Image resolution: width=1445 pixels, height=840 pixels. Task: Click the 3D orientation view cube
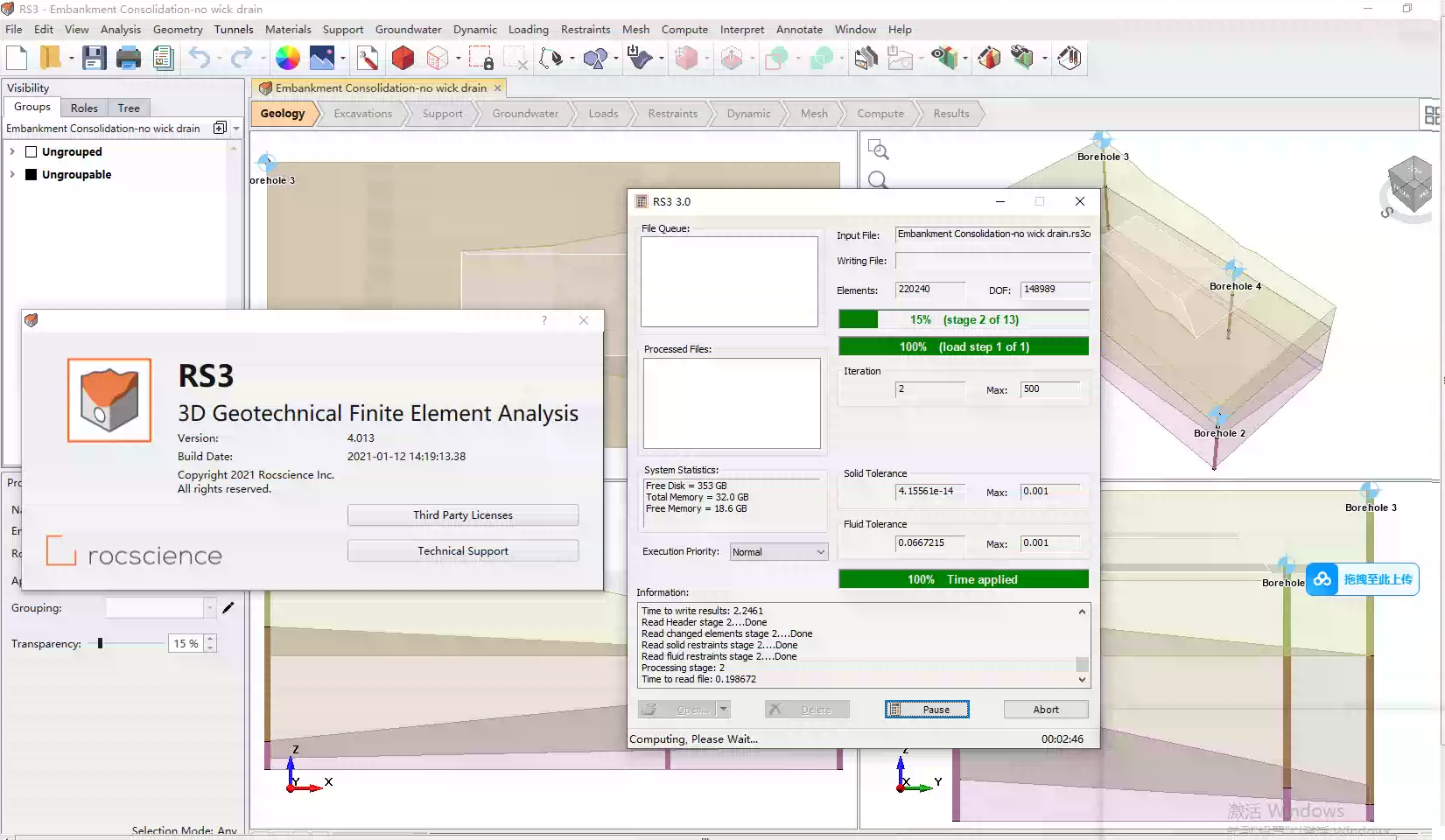tap(1411, 185)
